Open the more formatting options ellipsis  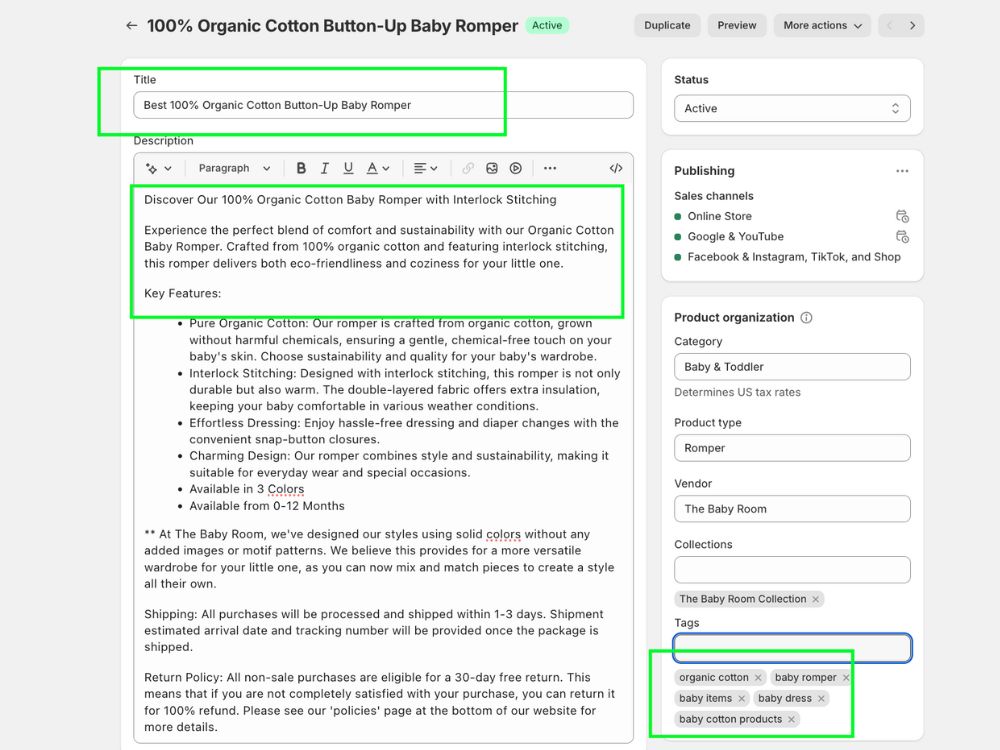pos(550,168)
